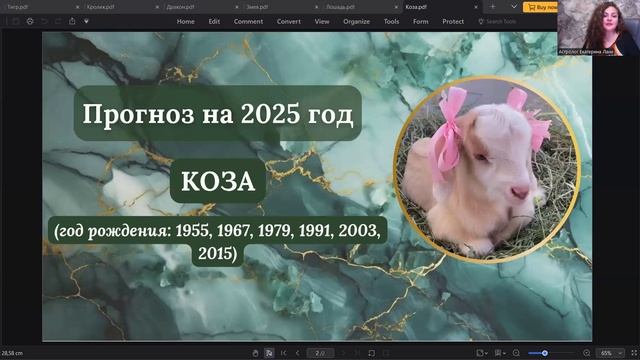Click the zoom slider handle
The image size is (640, 360).
pyautogui.click(x=544, y=353)
